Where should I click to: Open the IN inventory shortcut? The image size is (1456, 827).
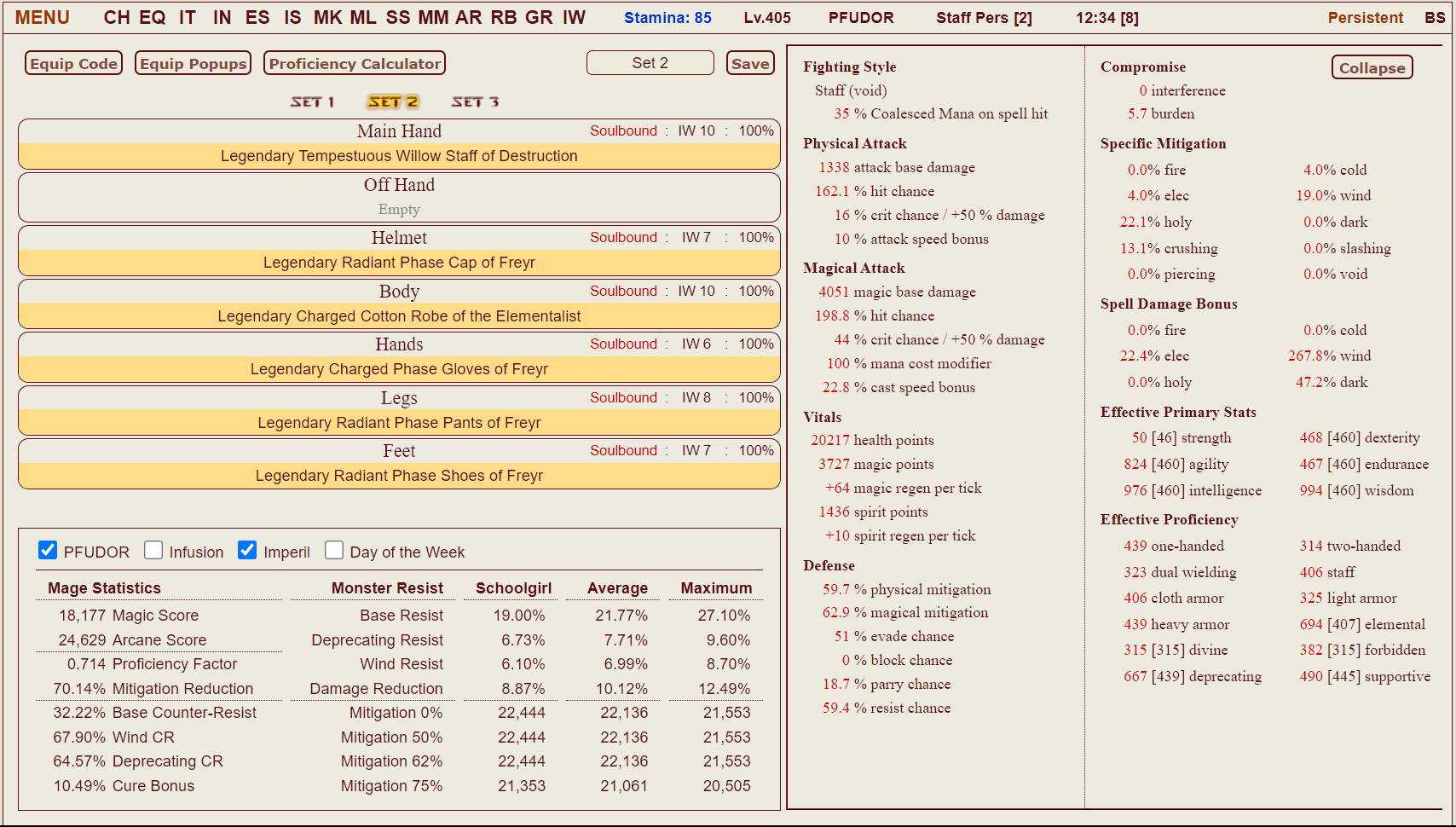point(222,17)
